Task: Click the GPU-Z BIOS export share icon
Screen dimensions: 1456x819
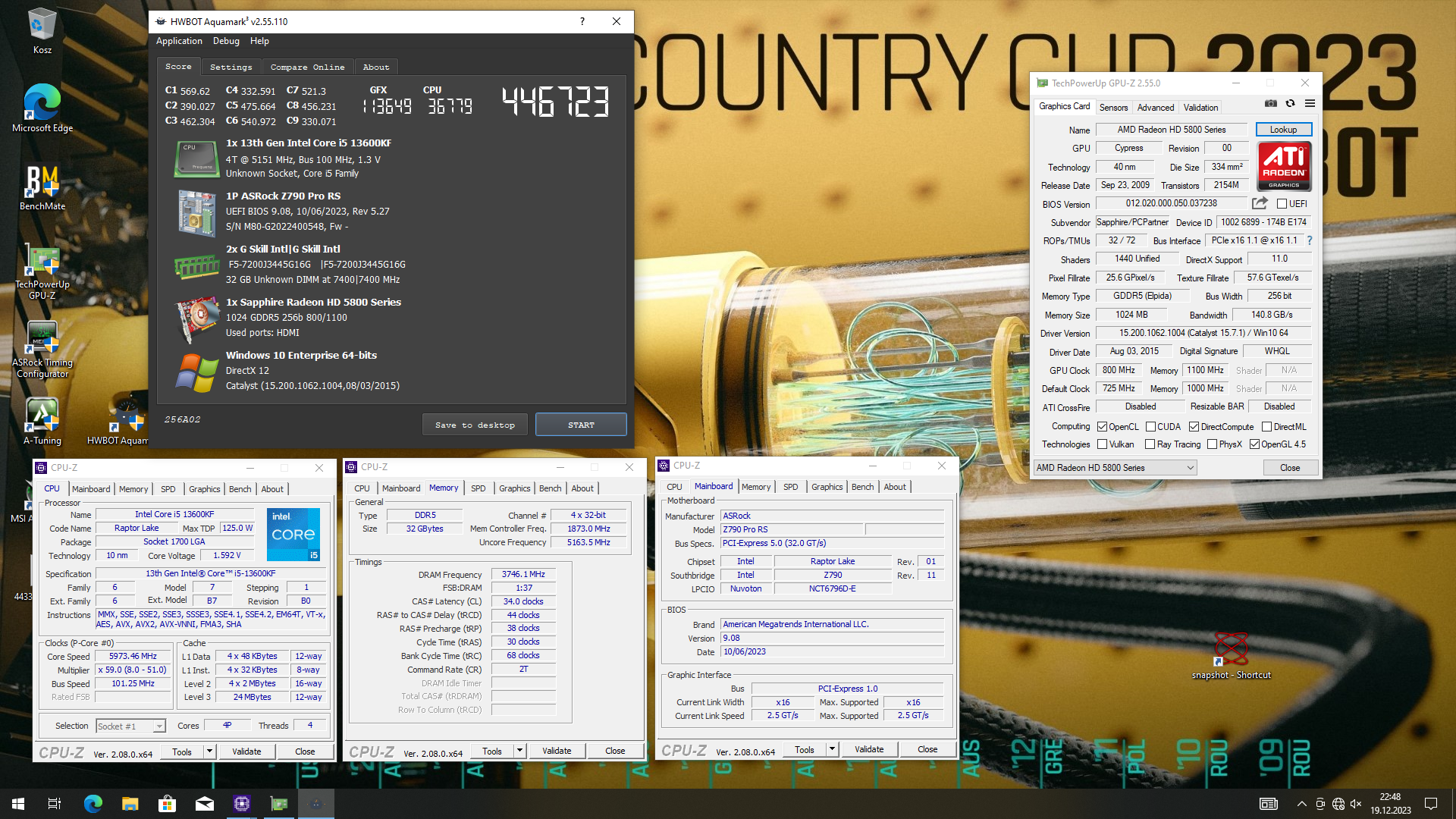Action: pyautogui.click(x=1260, y=203)
